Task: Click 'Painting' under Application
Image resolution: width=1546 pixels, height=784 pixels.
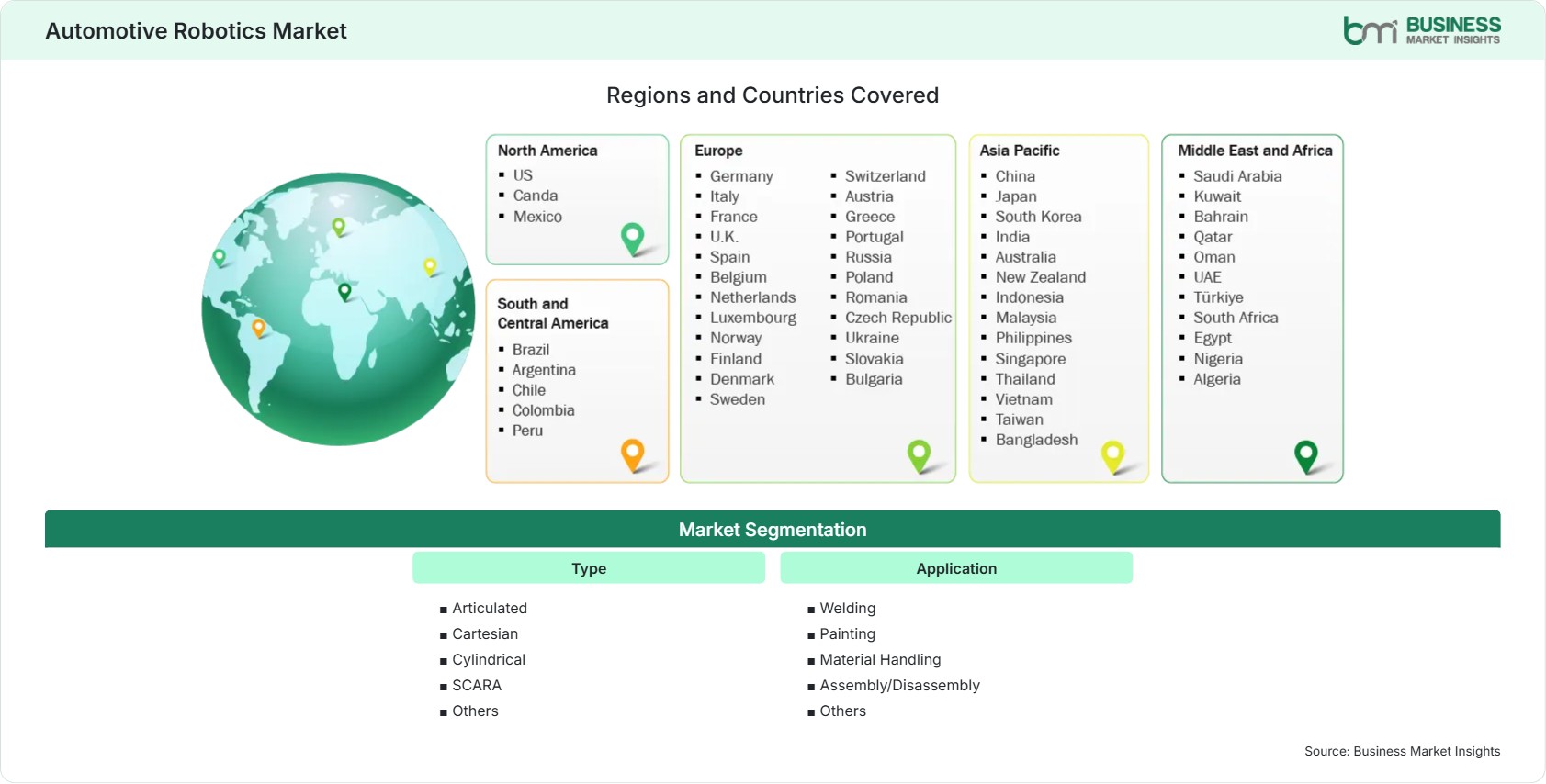Action: coord(848,634)
